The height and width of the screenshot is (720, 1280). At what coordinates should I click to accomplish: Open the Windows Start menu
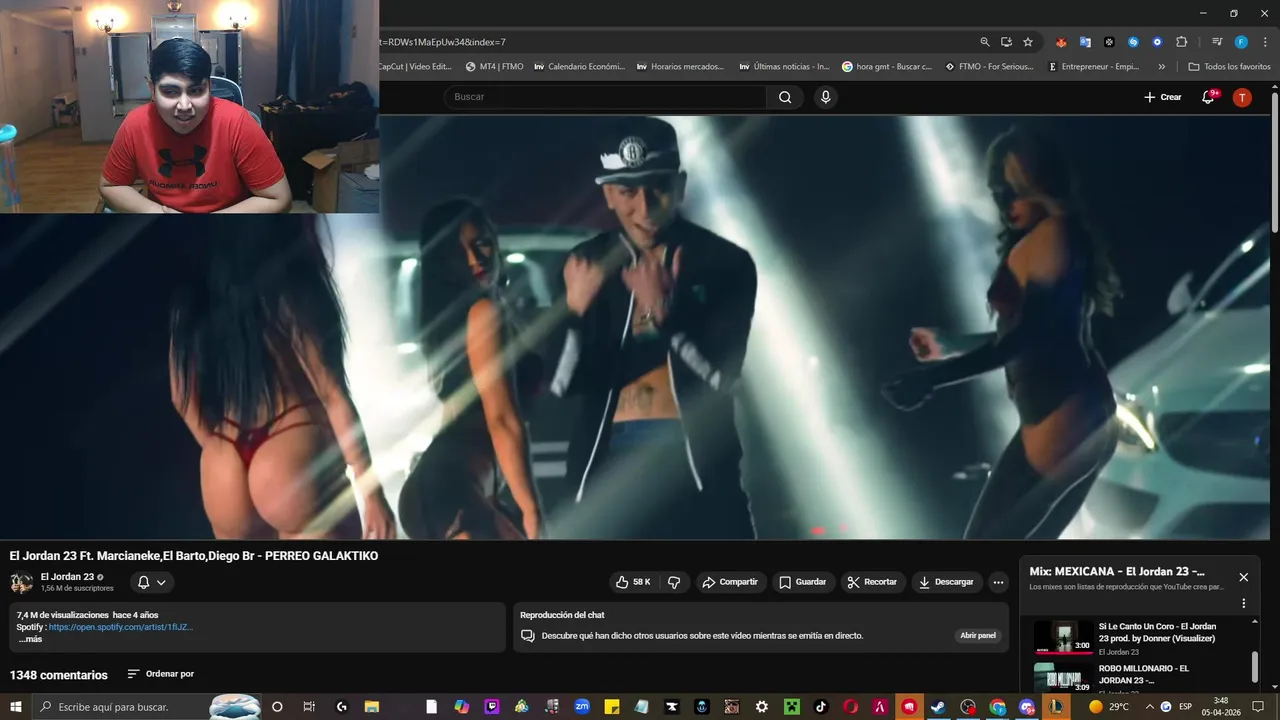coord(15,707)
